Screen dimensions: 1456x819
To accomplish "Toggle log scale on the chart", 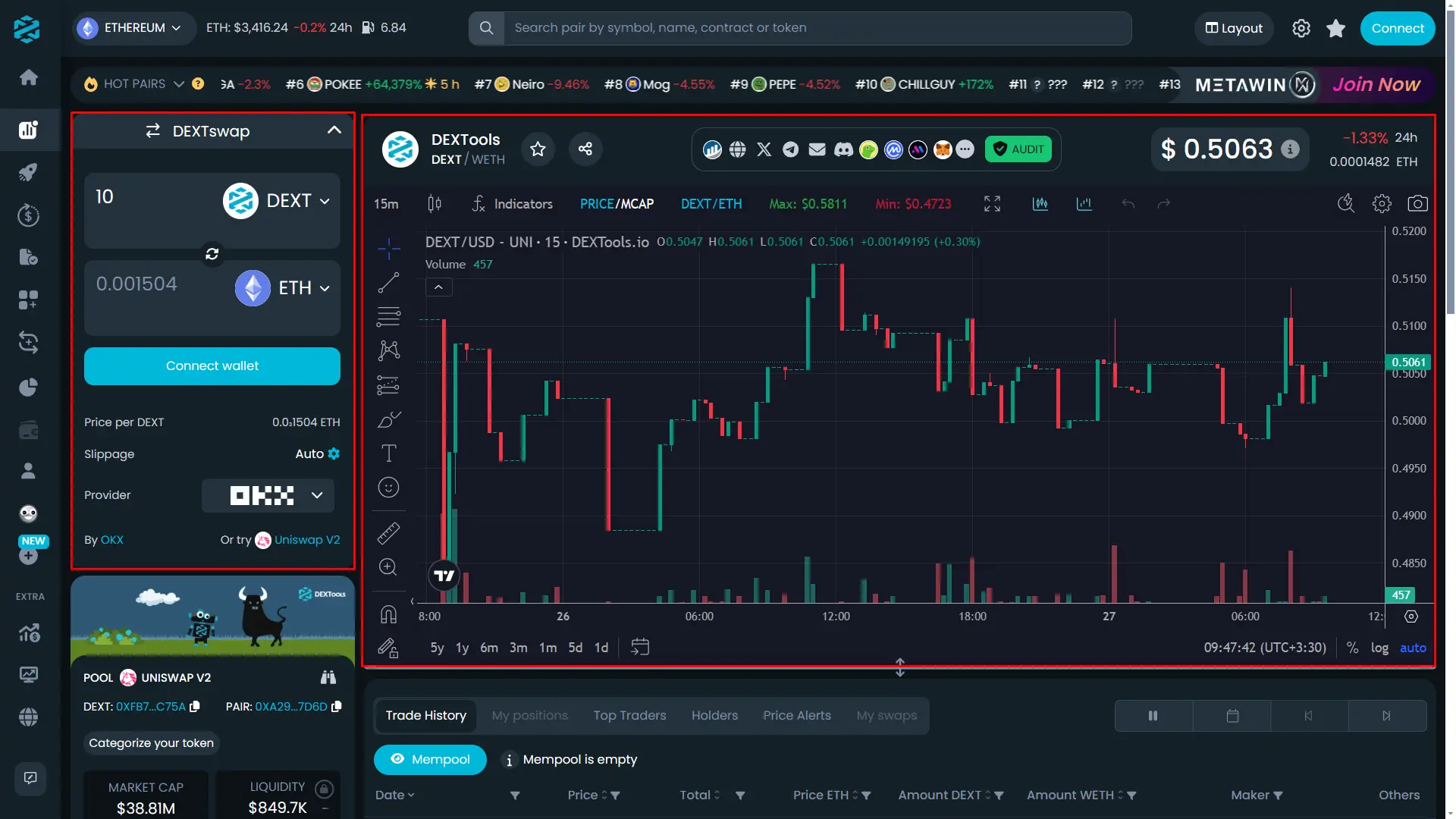I will point(1379,648).
